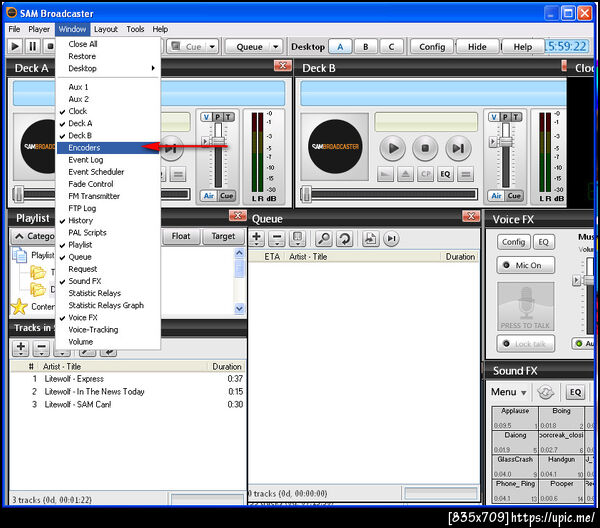Click the main toolbar Pause icon
The image size is (600, 528).
click(33, 47)
